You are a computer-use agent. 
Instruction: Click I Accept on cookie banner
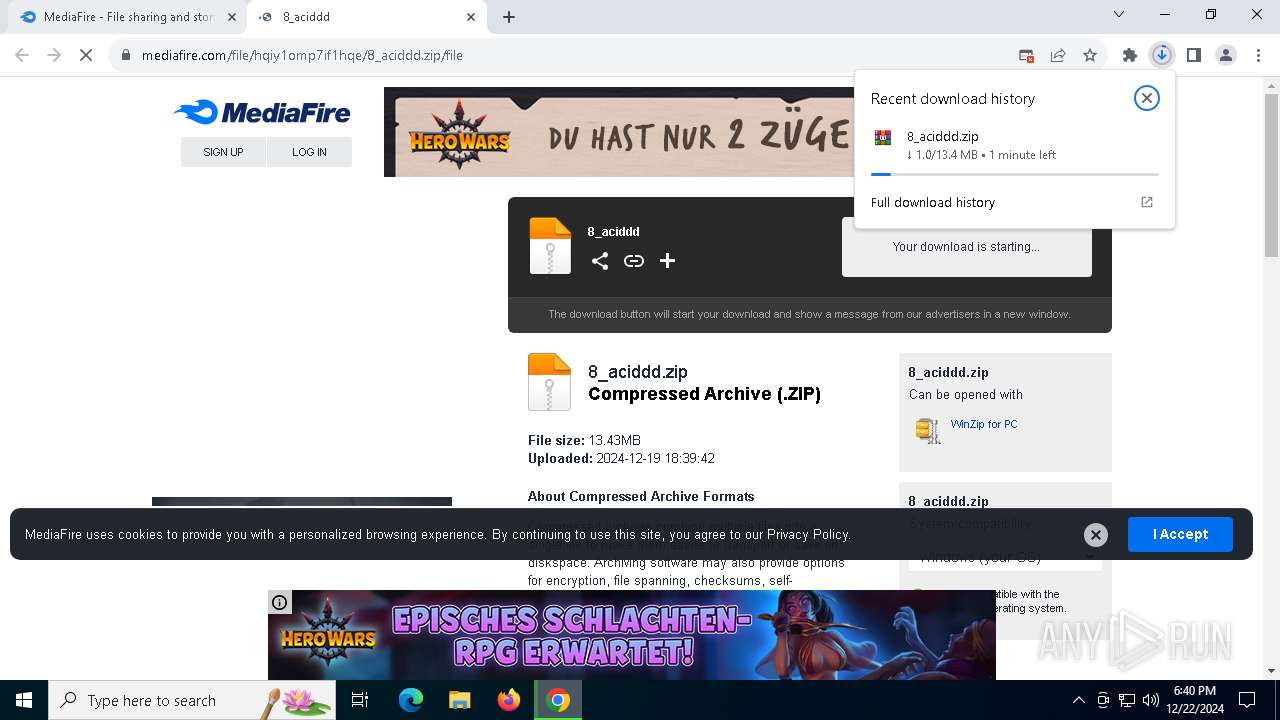click(1180, 535)
